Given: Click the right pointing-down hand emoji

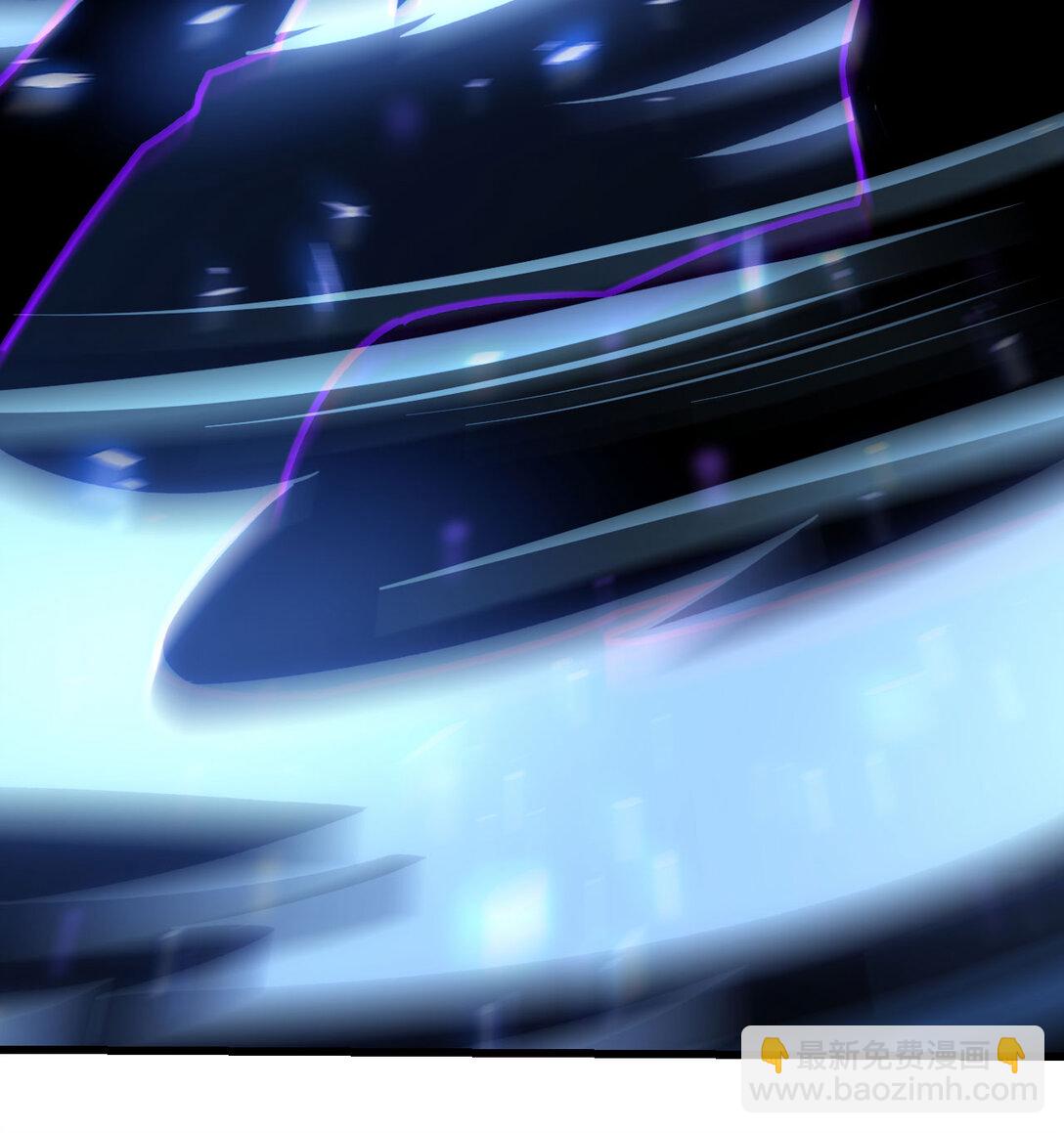Looking at the screenshot, I should [x=1011, y=1054].
